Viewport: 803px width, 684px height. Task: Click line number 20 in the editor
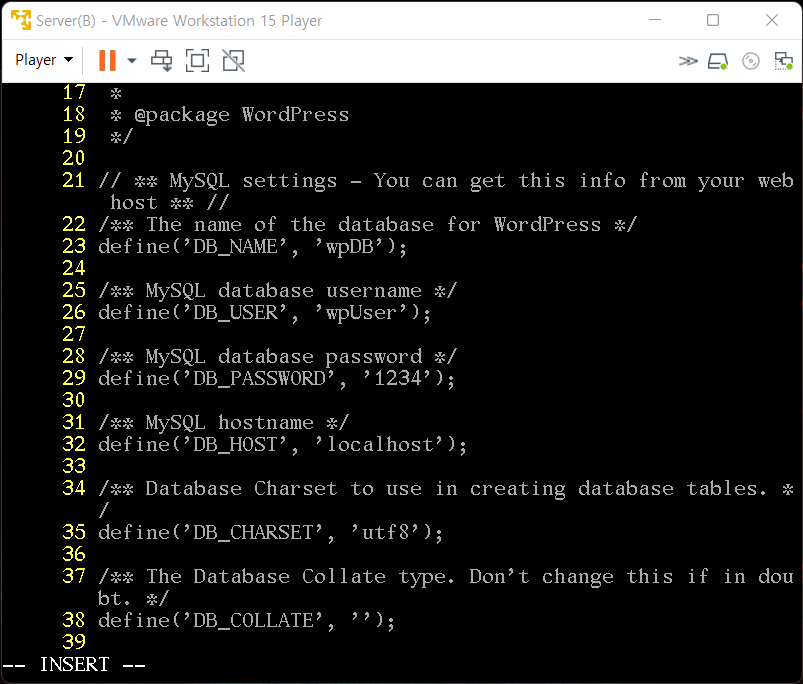[74, 158]
